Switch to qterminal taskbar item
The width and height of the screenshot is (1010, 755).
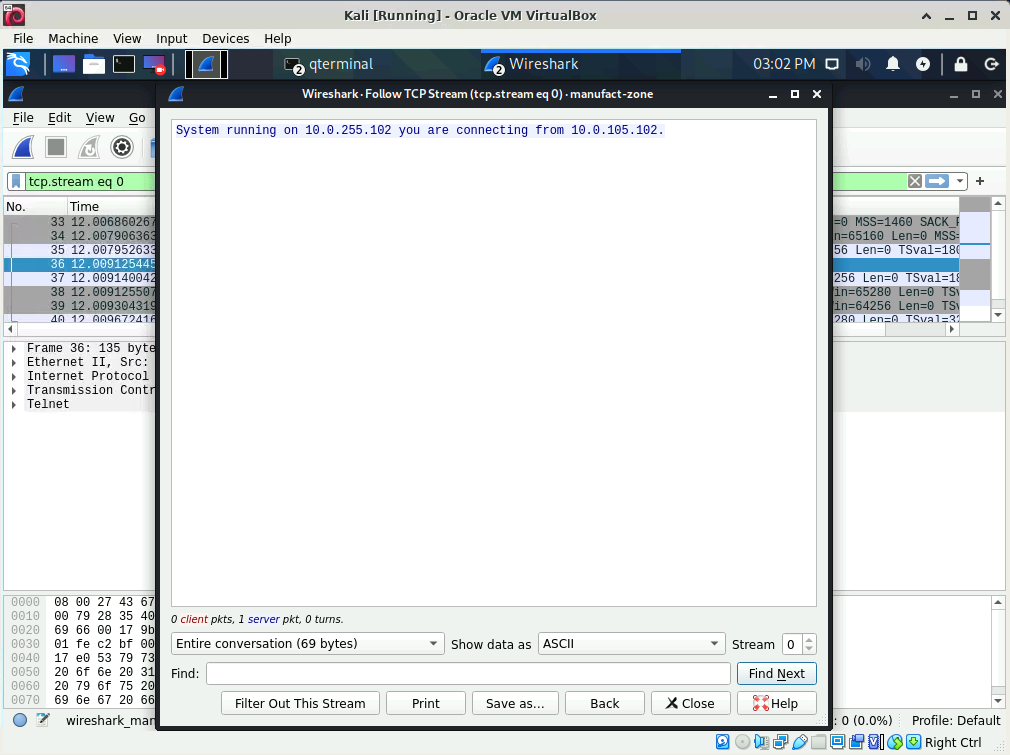click(x=330, y=64)
